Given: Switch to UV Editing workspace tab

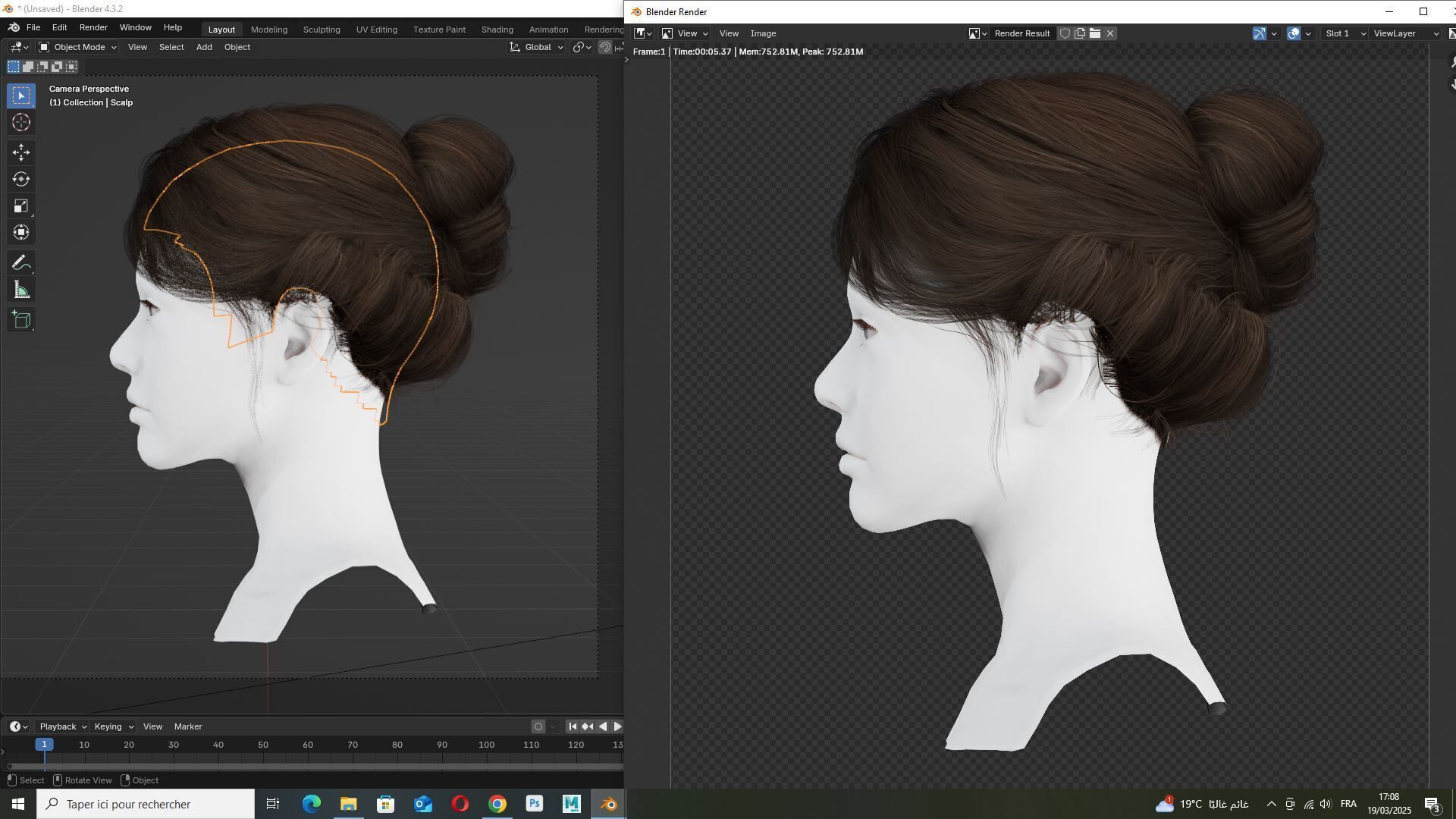Looking at the screenshot, I should point(377,30).
